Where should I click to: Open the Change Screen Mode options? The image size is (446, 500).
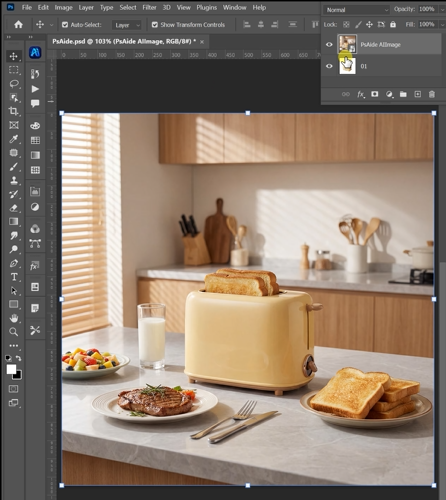coord(14,403)
